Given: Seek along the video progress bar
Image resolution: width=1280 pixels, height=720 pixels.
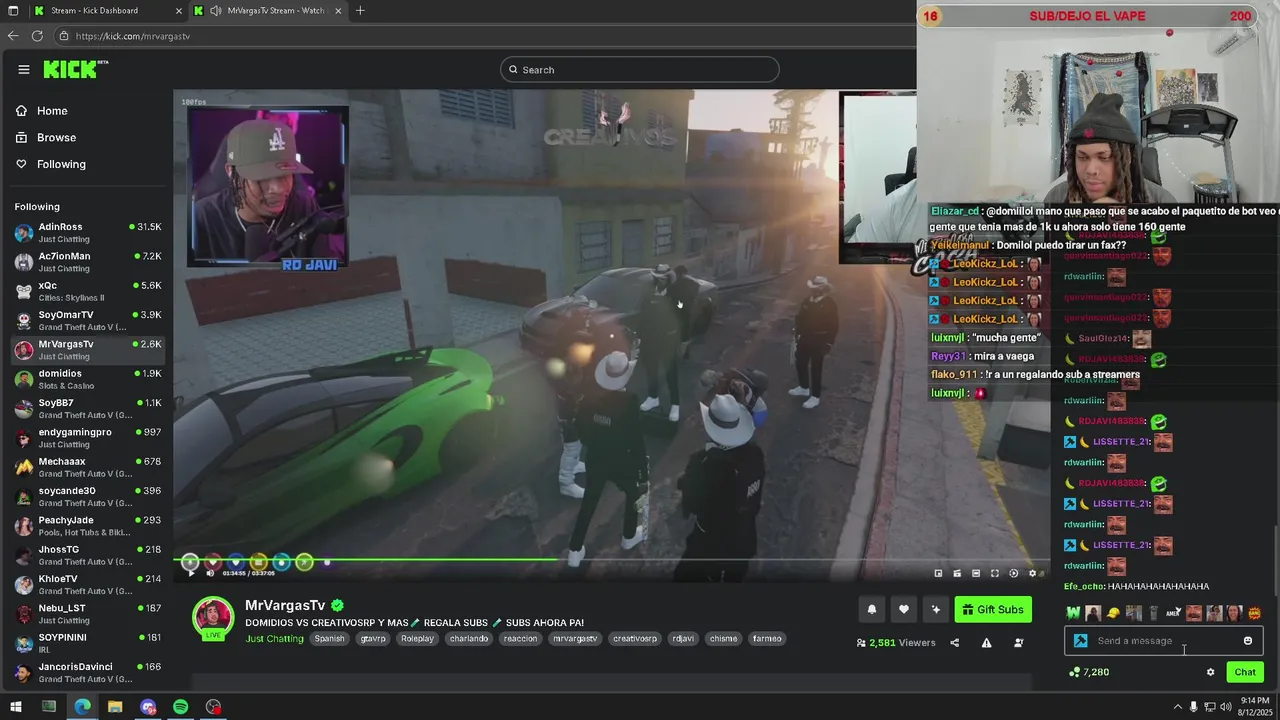Looking at the screenshot, I should tap(611, 560).
